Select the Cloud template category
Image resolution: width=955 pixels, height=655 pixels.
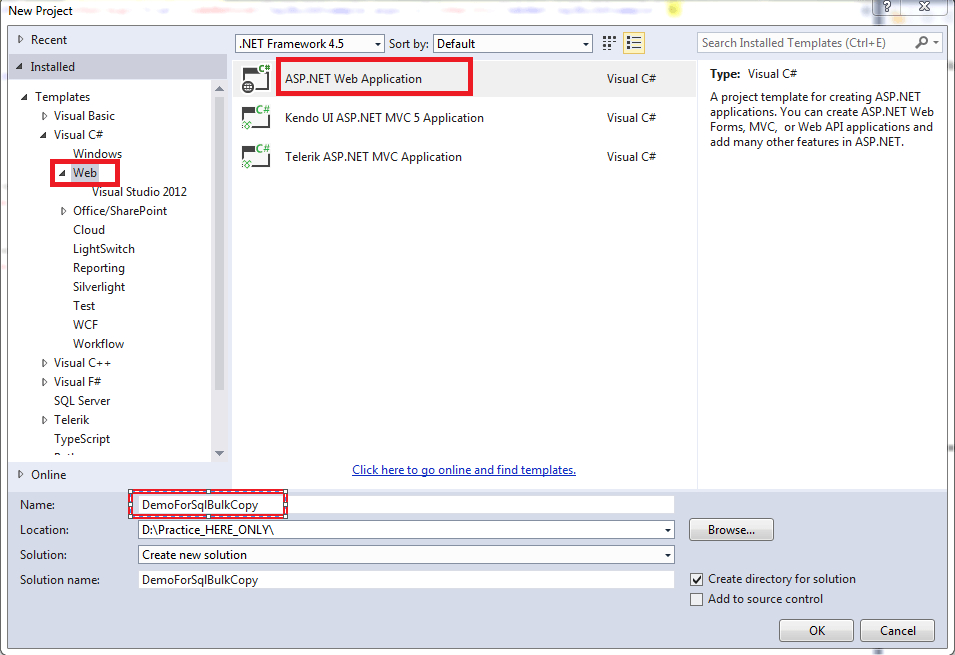[x=89, y=230]
